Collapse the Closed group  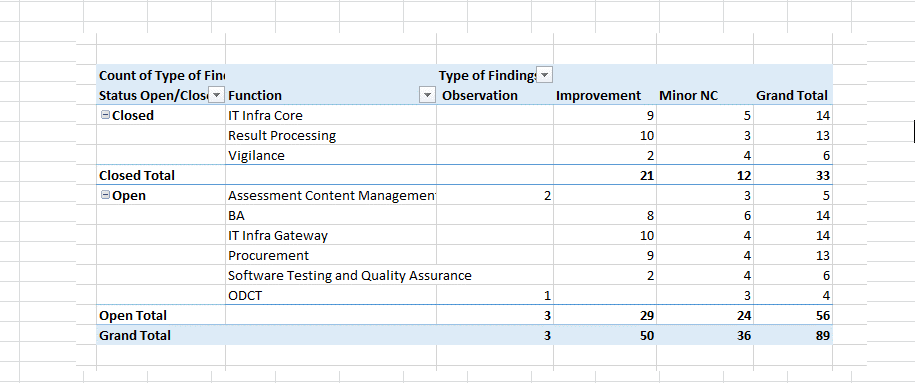[x=106, y=116]
